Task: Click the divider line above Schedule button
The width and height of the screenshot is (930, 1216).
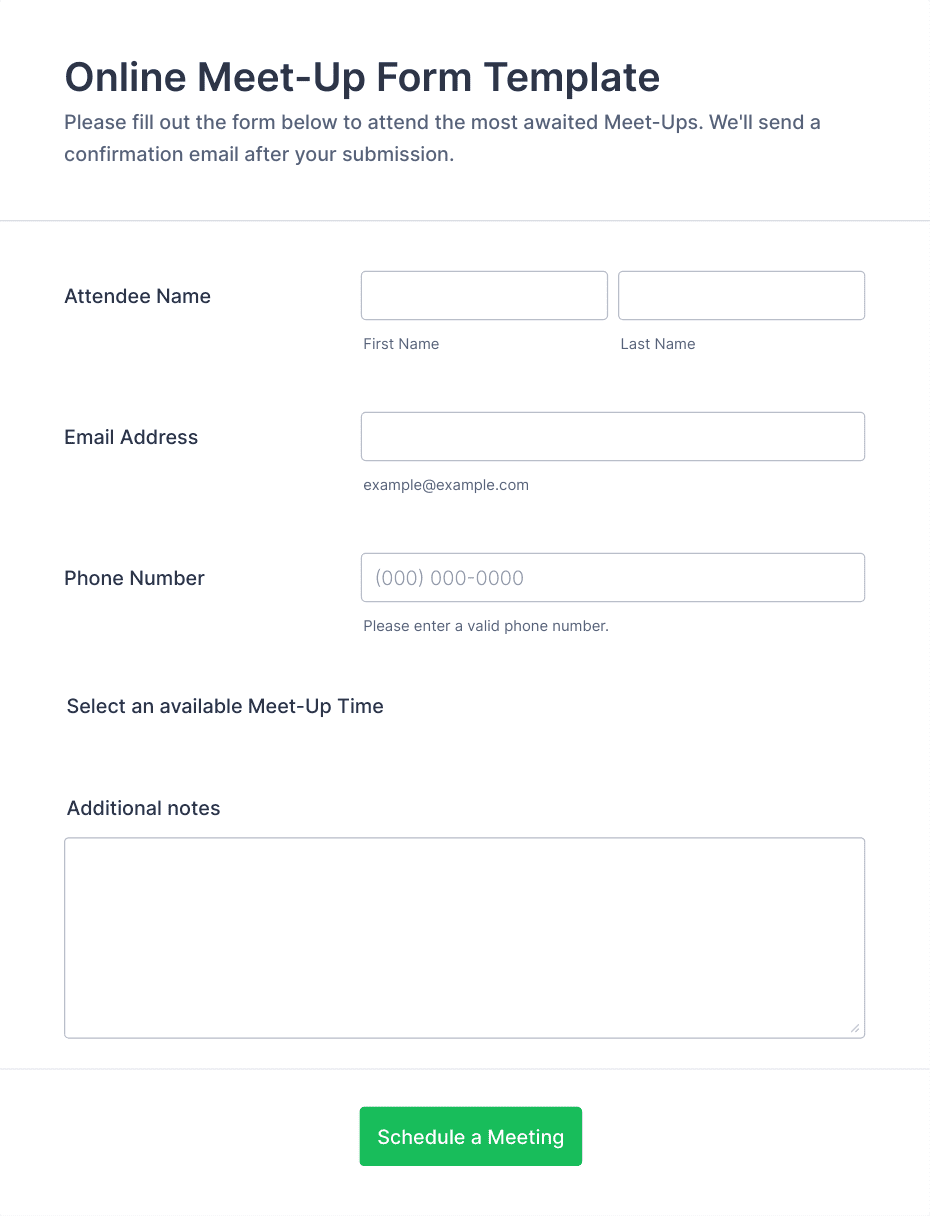Action: point(465,1069)
